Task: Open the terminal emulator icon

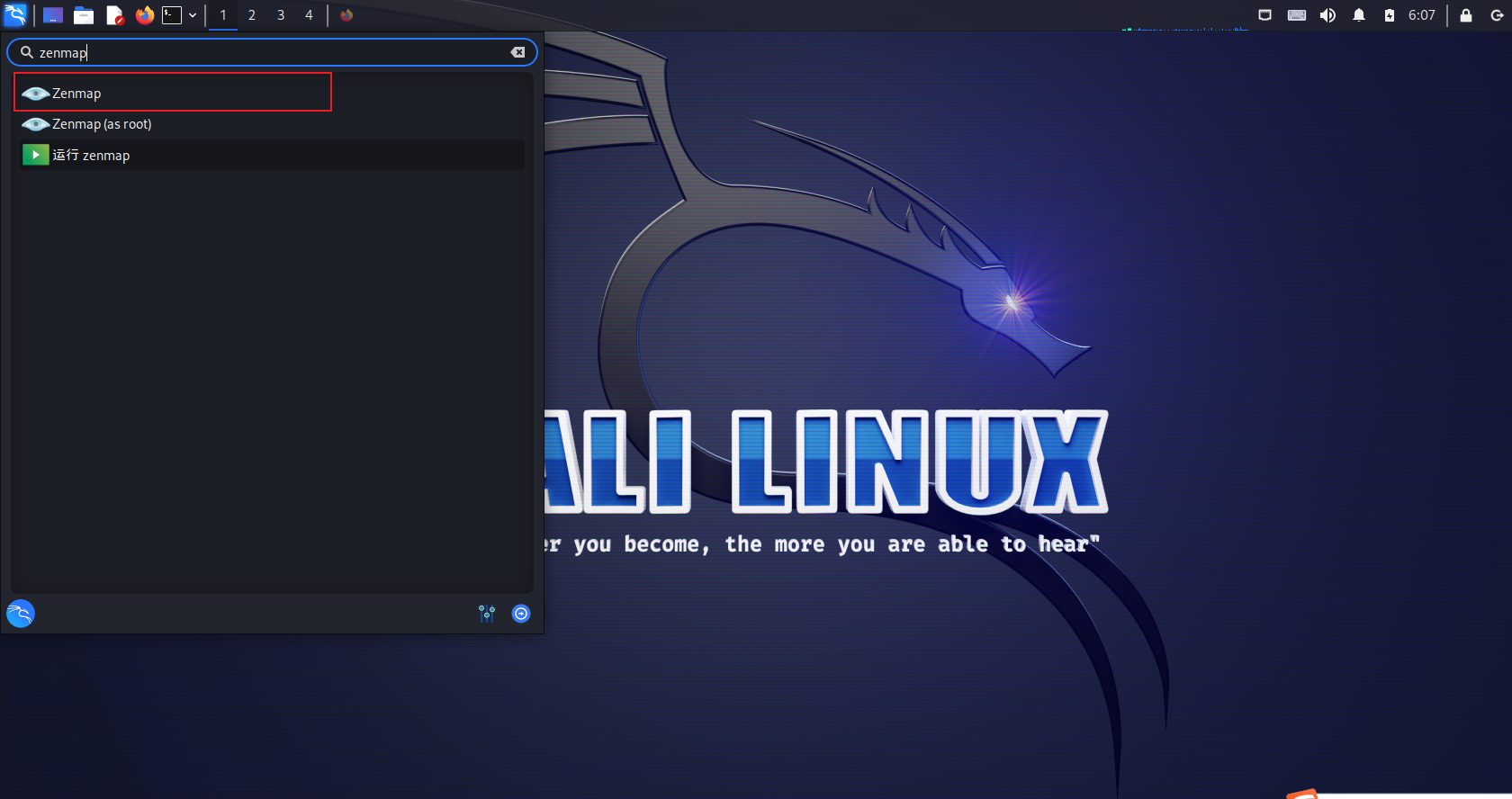Action: 172,15
